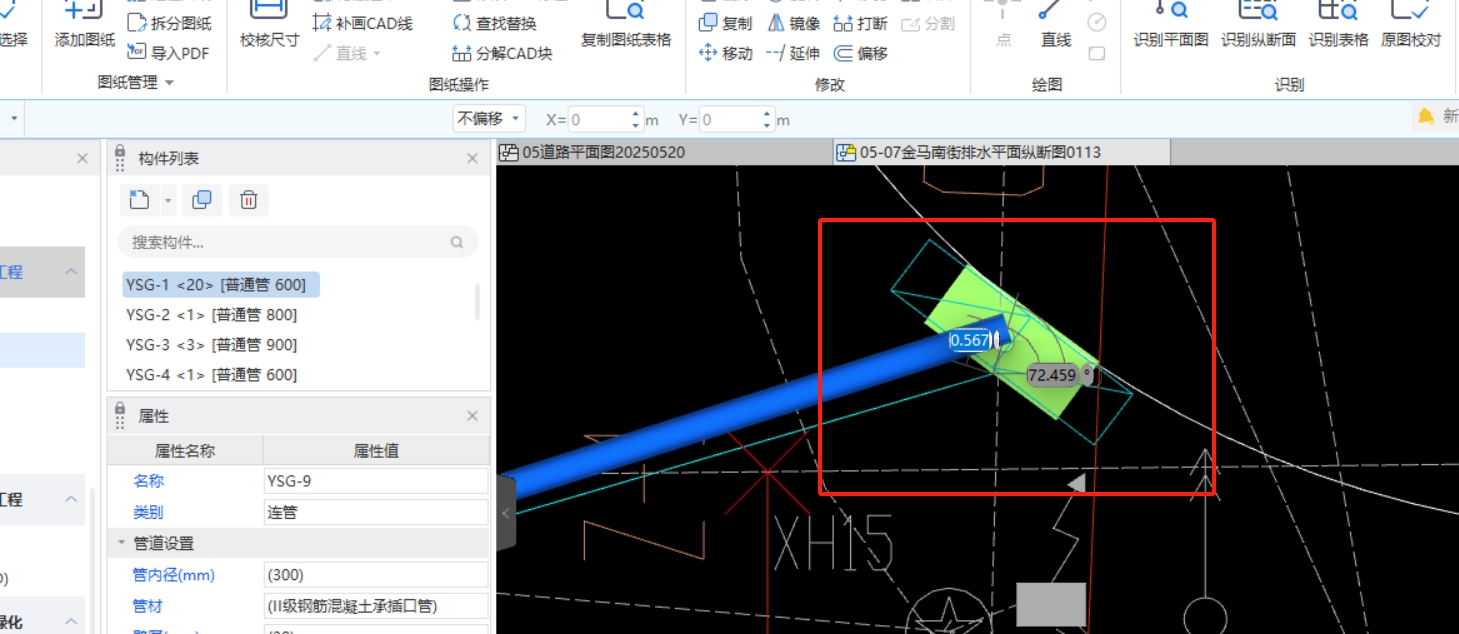Switch to 05道路平面图20250520 tab
Image resolution: width=1459 pixels, height=634 pixels.
[664, 152]
